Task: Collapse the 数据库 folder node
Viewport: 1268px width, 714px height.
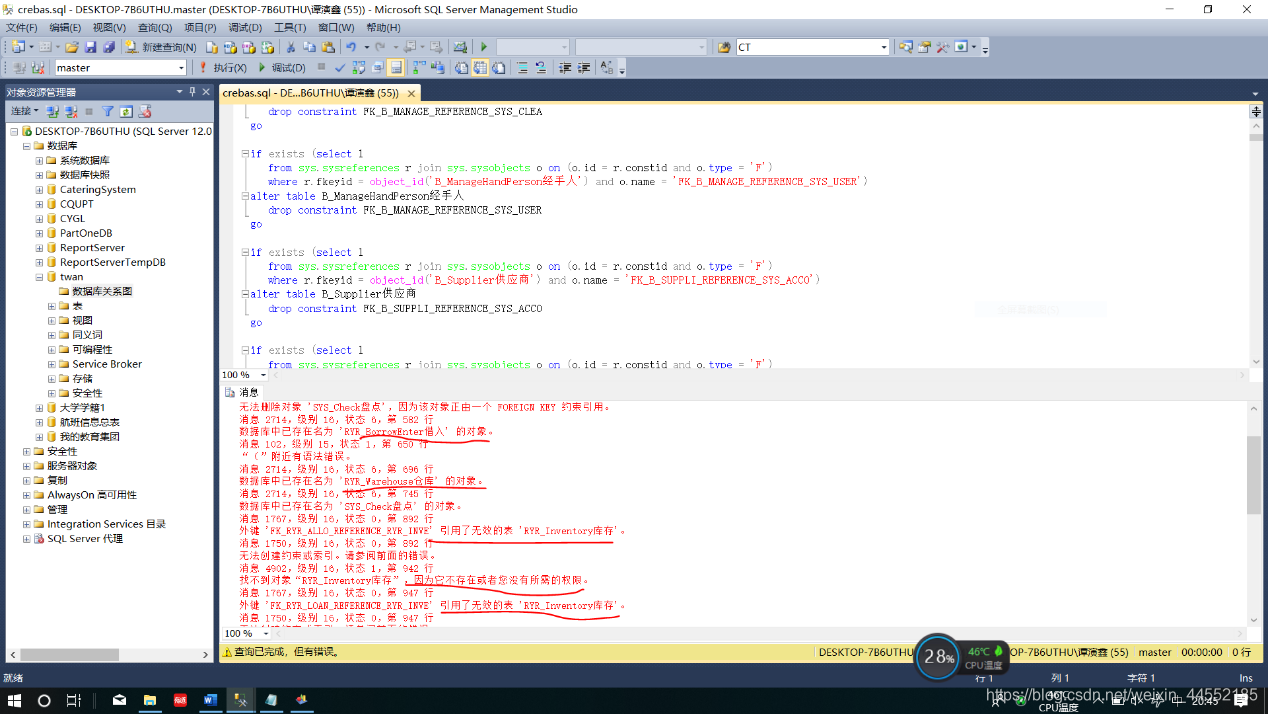Action: point(26,146)
